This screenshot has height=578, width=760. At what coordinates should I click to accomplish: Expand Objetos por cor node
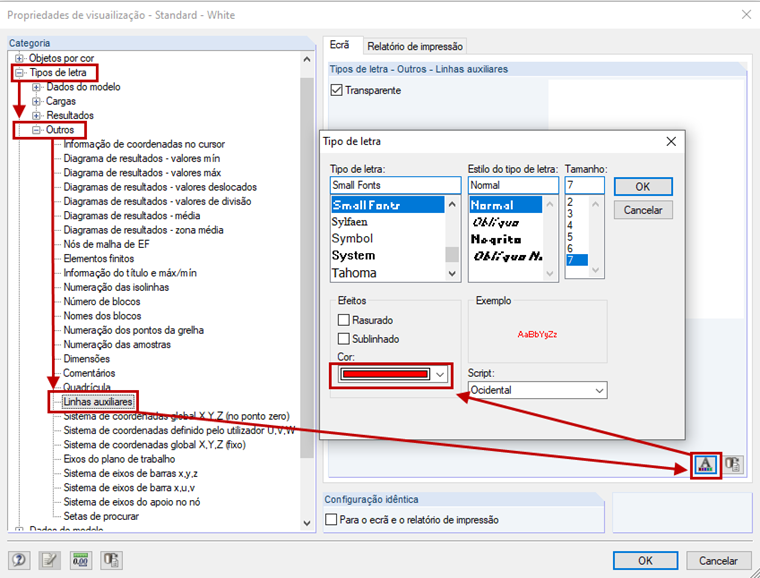[x=19, y=58]
